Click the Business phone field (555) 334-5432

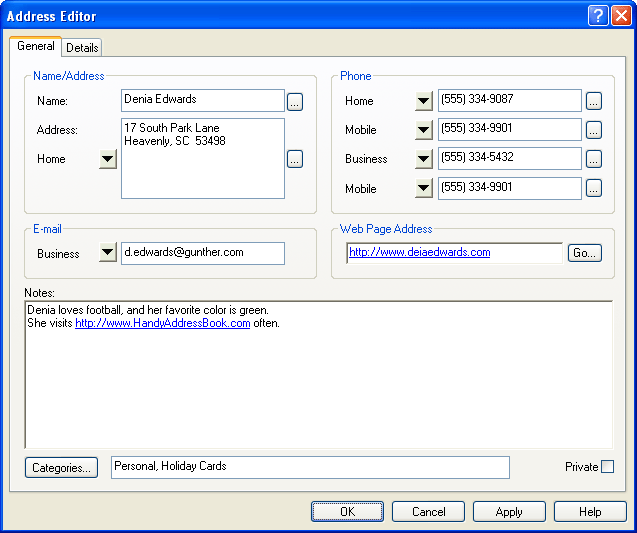510,158
